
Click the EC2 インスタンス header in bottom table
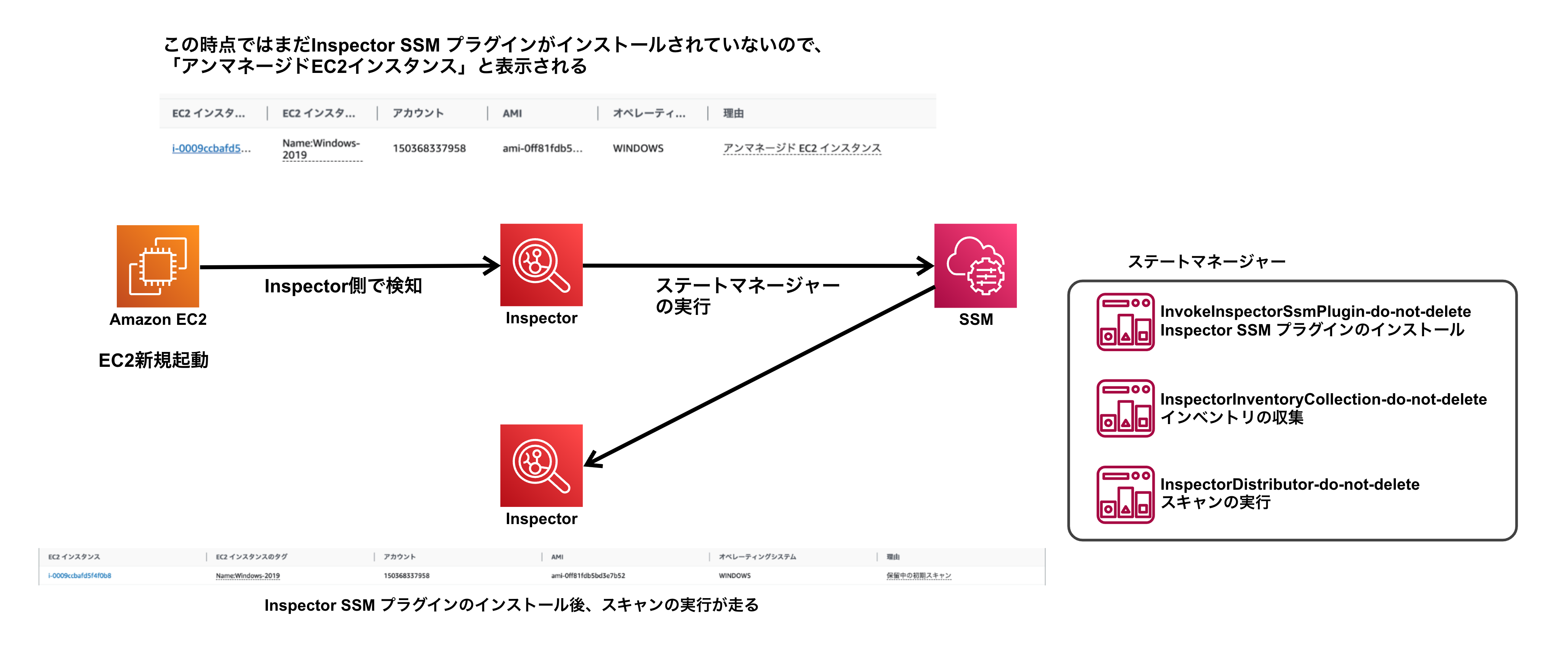[x=74, y=557]
